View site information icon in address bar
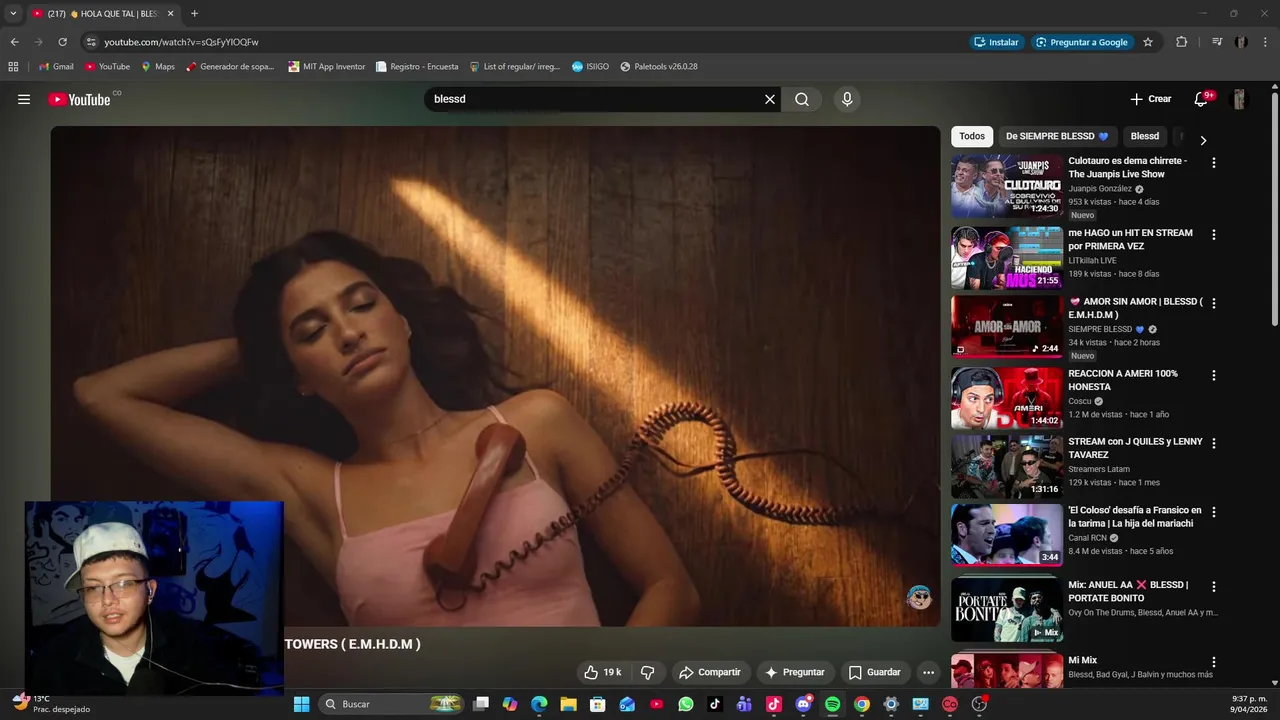The image size is (1280, 720). tap(91, 42)
